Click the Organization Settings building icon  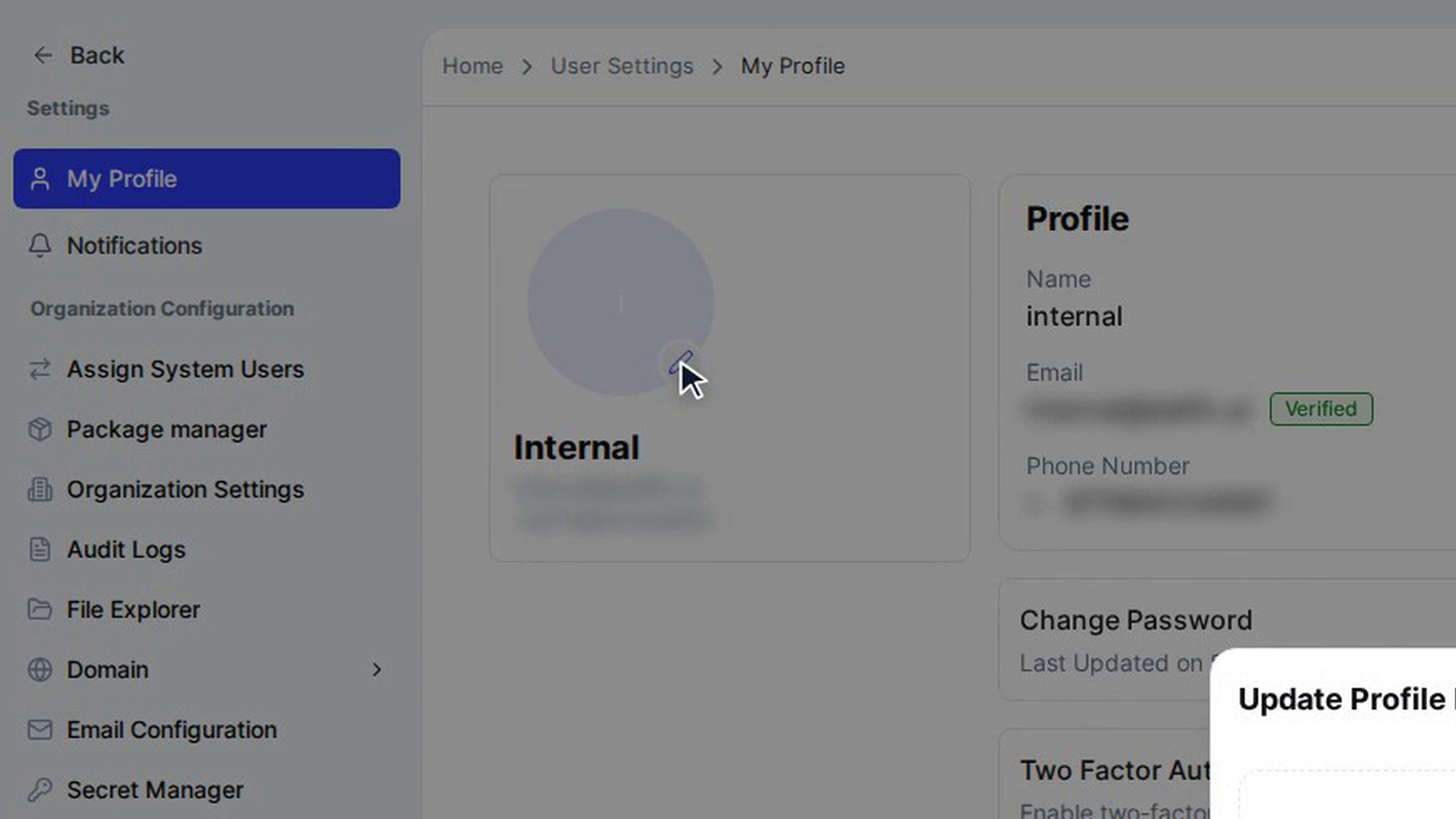point(40,489)
